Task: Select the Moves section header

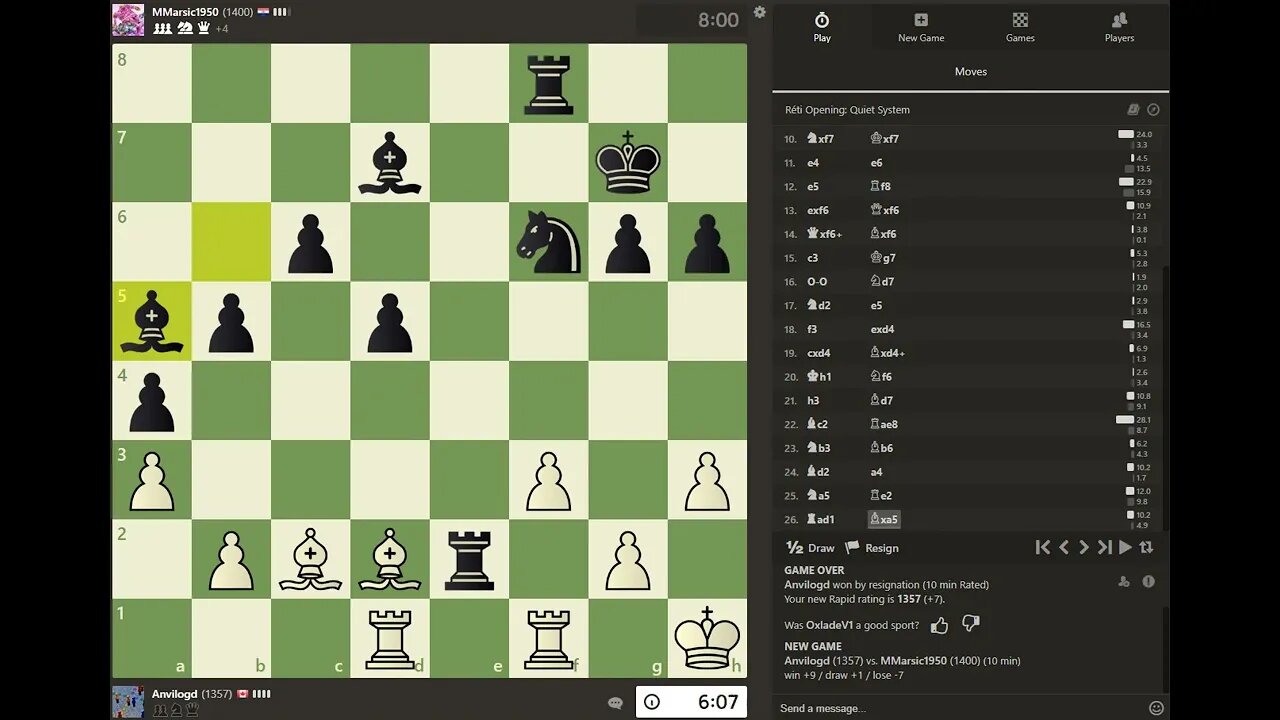Action: point(971,72)
